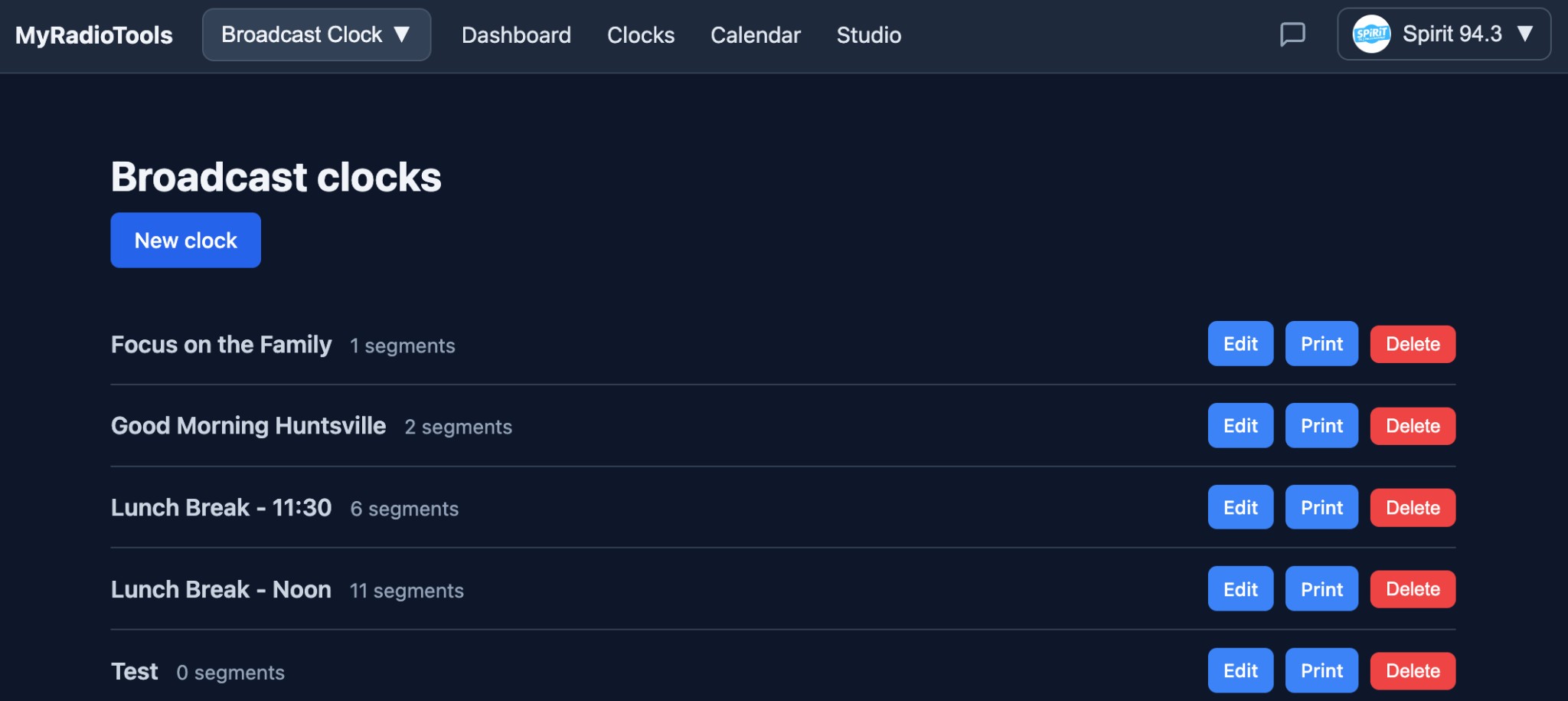Click the MyRadioTools home logo
The width and height of the screenshot is (1568, 701).
(93, 34)
